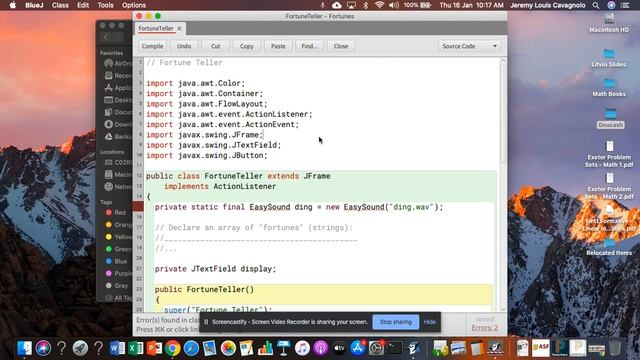Open Keynote from the dock
640x360 pixels.
point(284,348)
